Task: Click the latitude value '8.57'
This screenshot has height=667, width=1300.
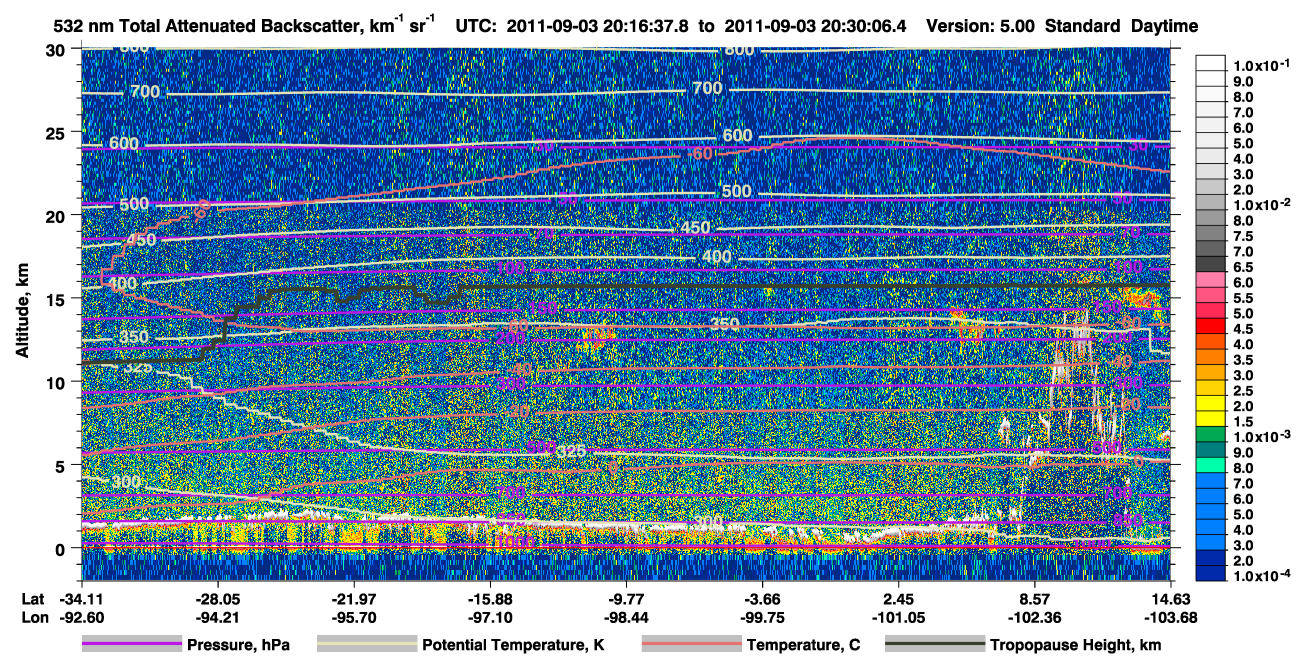Action: [x=1035, y=598]
